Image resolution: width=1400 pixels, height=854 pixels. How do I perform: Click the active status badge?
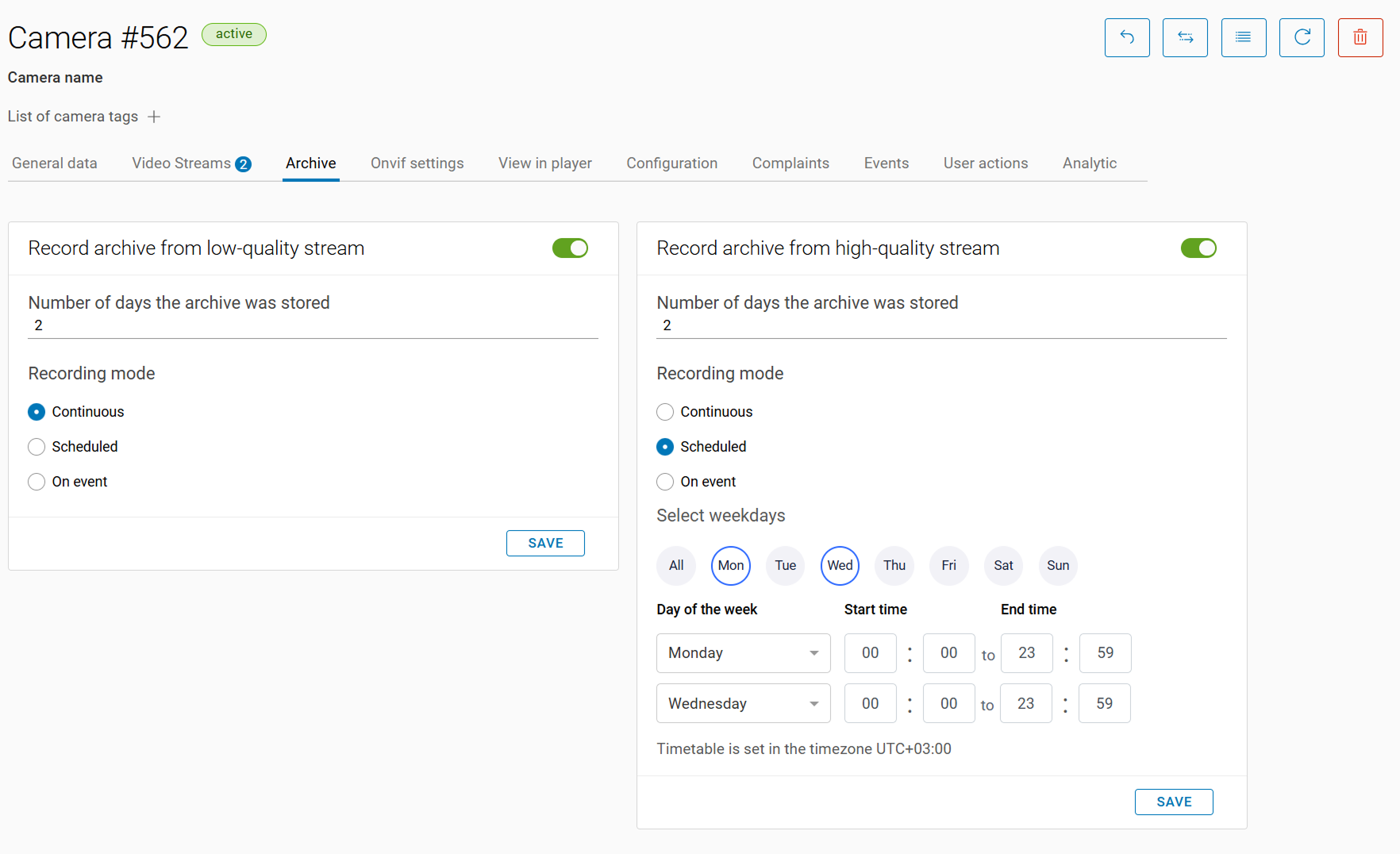pyautogui.click(x=234, y=34)
